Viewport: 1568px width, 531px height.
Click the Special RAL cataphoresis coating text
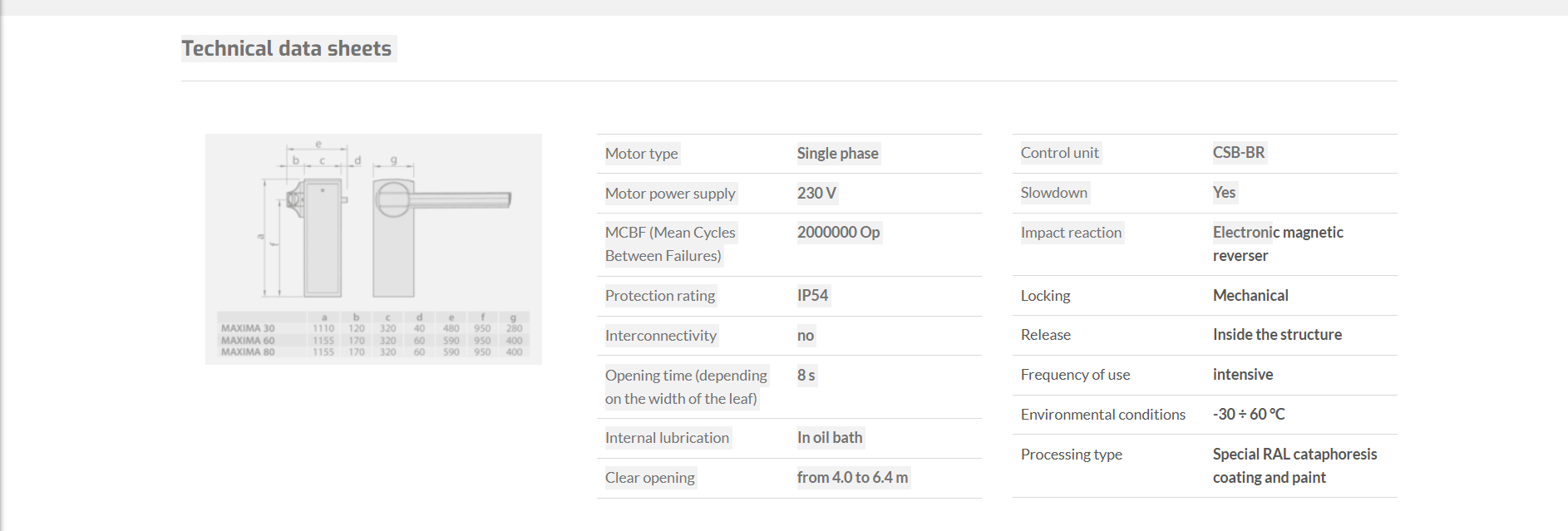point(1294,466)
